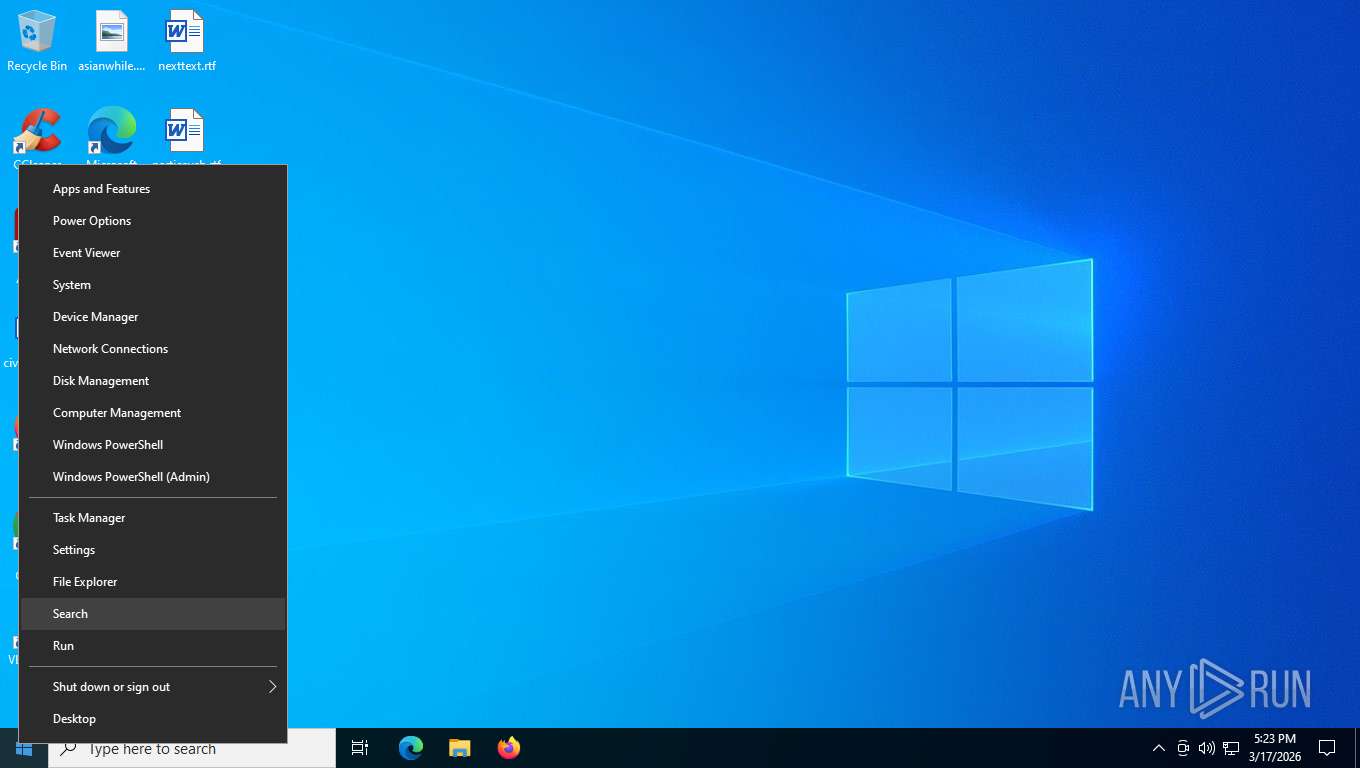Choose Desktop at the menu bottom
This screenshot has height=768, width=1360.
tap(153, 719)
